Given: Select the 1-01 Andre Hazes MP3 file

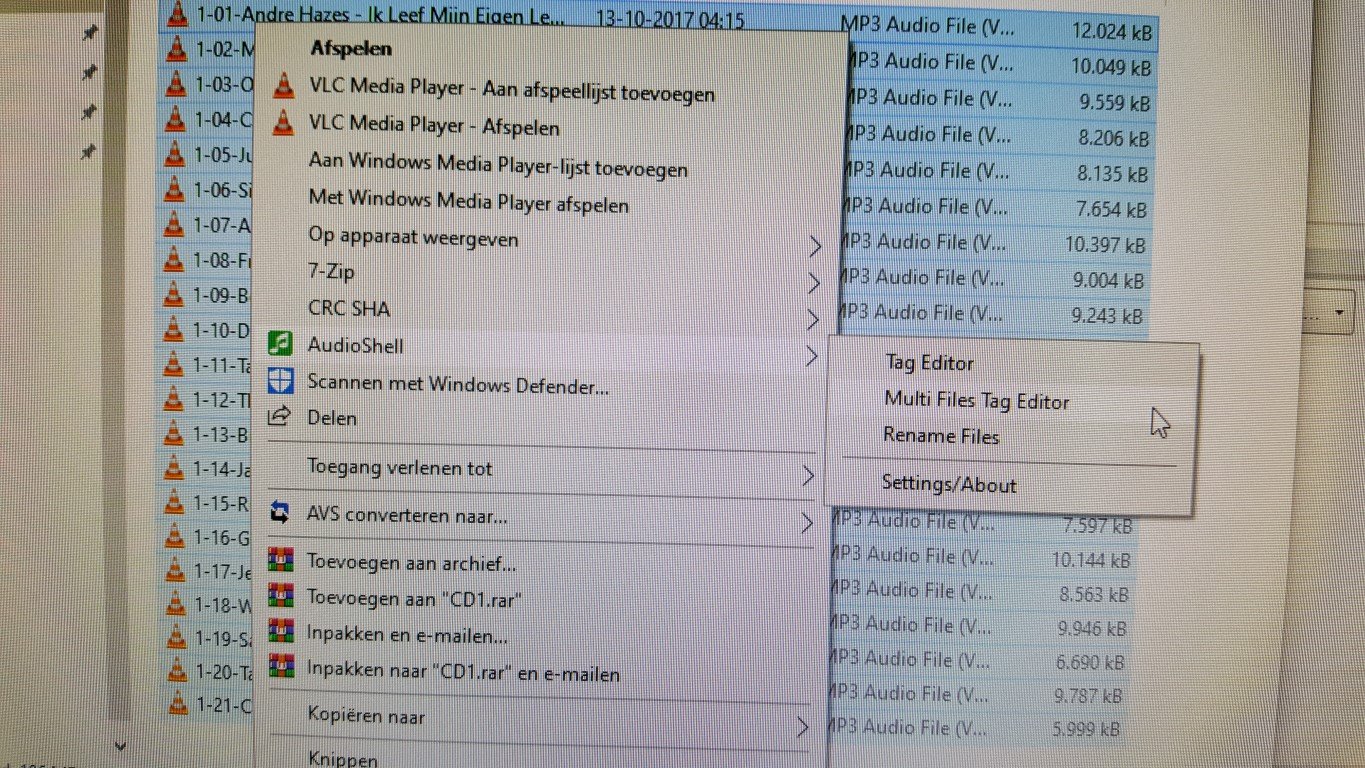Looking at the screenshot, I should [380, 17].
